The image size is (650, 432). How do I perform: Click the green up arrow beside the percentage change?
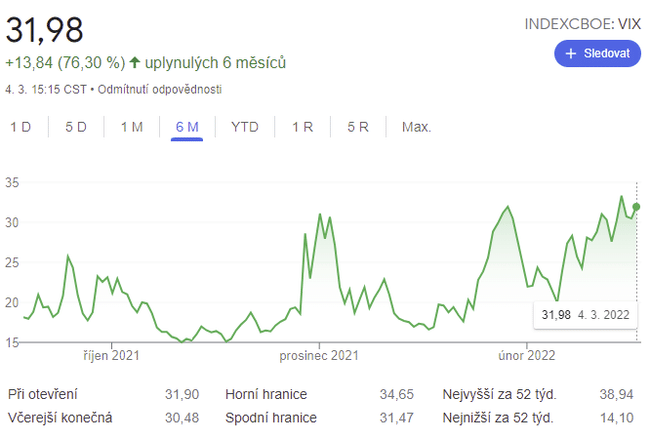[135, 63]
